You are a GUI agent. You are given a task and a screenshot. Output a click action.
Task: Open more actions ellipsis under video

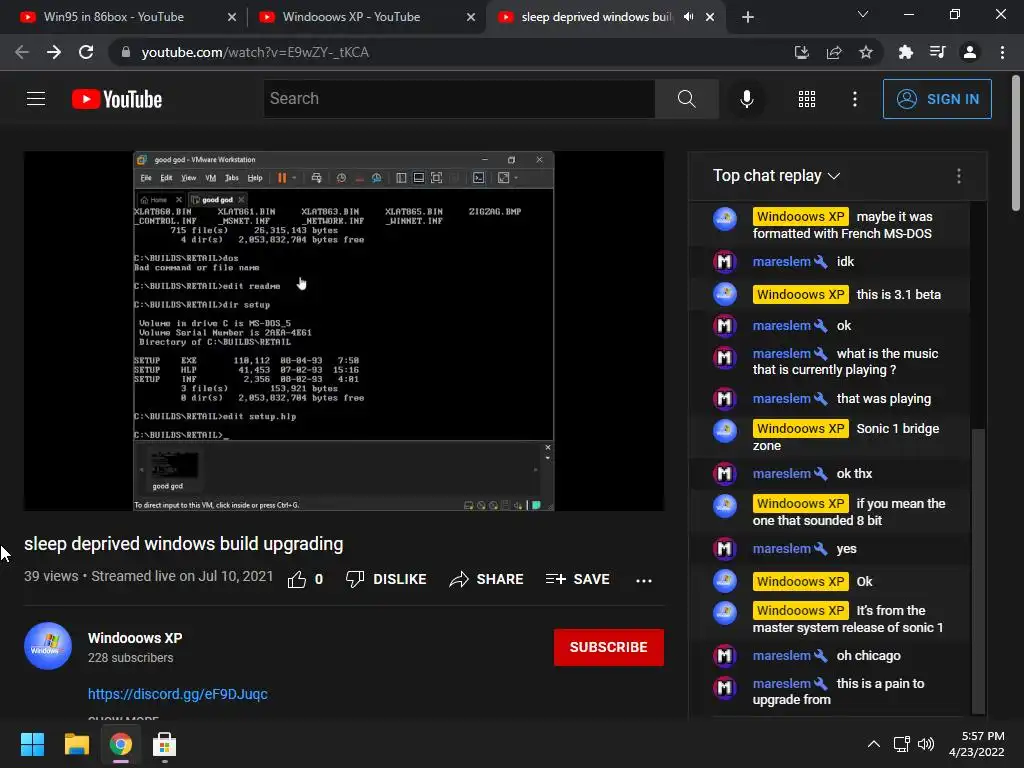click(x=643, y=581)
